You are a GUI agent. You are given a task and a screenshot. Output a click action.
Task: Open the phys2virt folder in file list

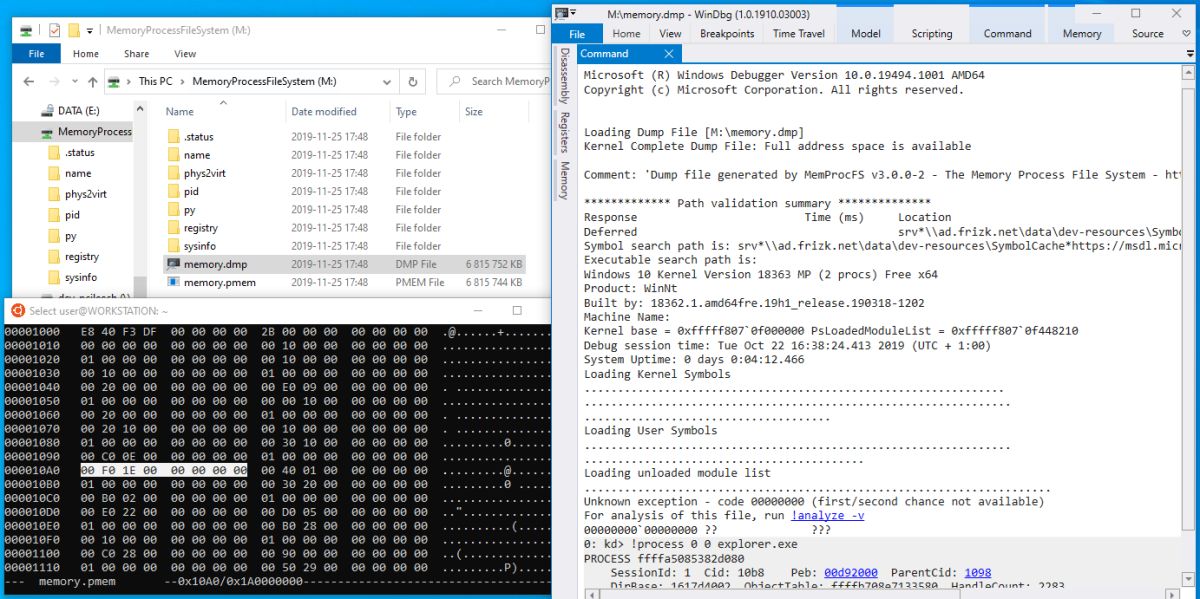[x=343, y=173]
